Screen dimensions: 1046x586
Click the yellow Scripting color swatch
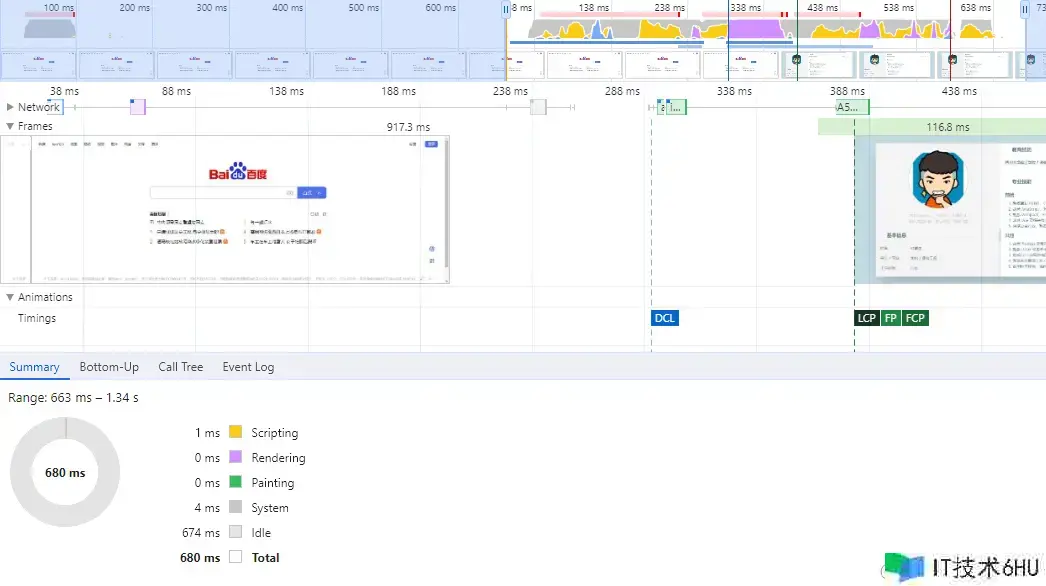click(236, 433)
